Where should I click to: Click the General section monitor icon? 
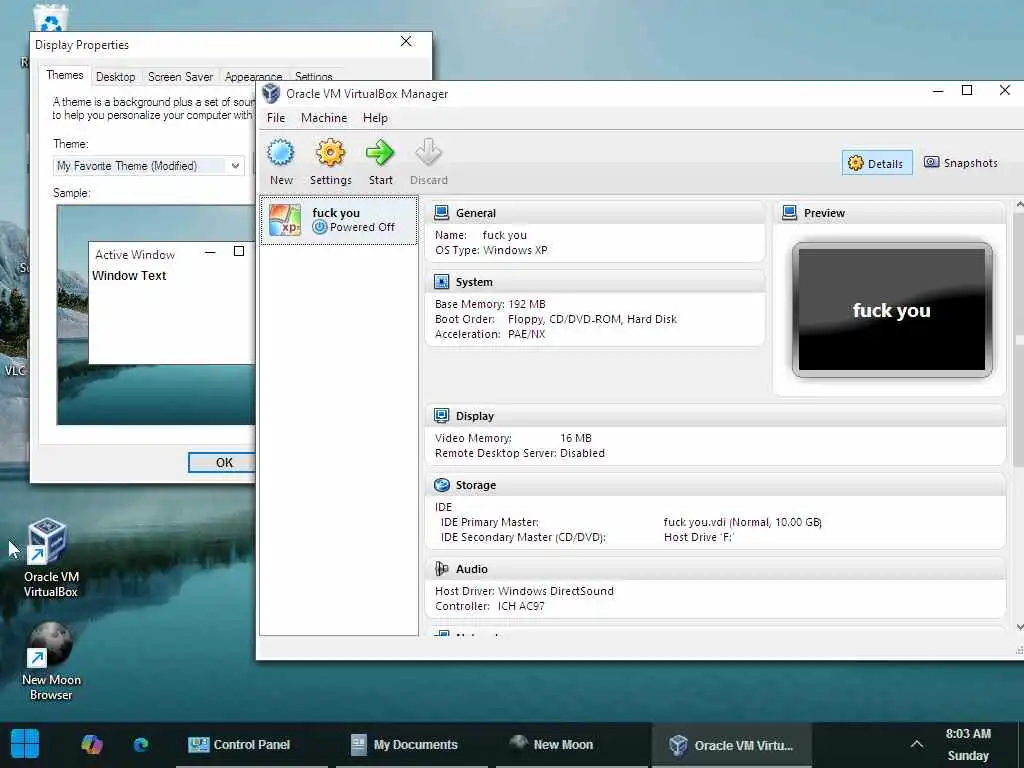click(x=441, y=213)
